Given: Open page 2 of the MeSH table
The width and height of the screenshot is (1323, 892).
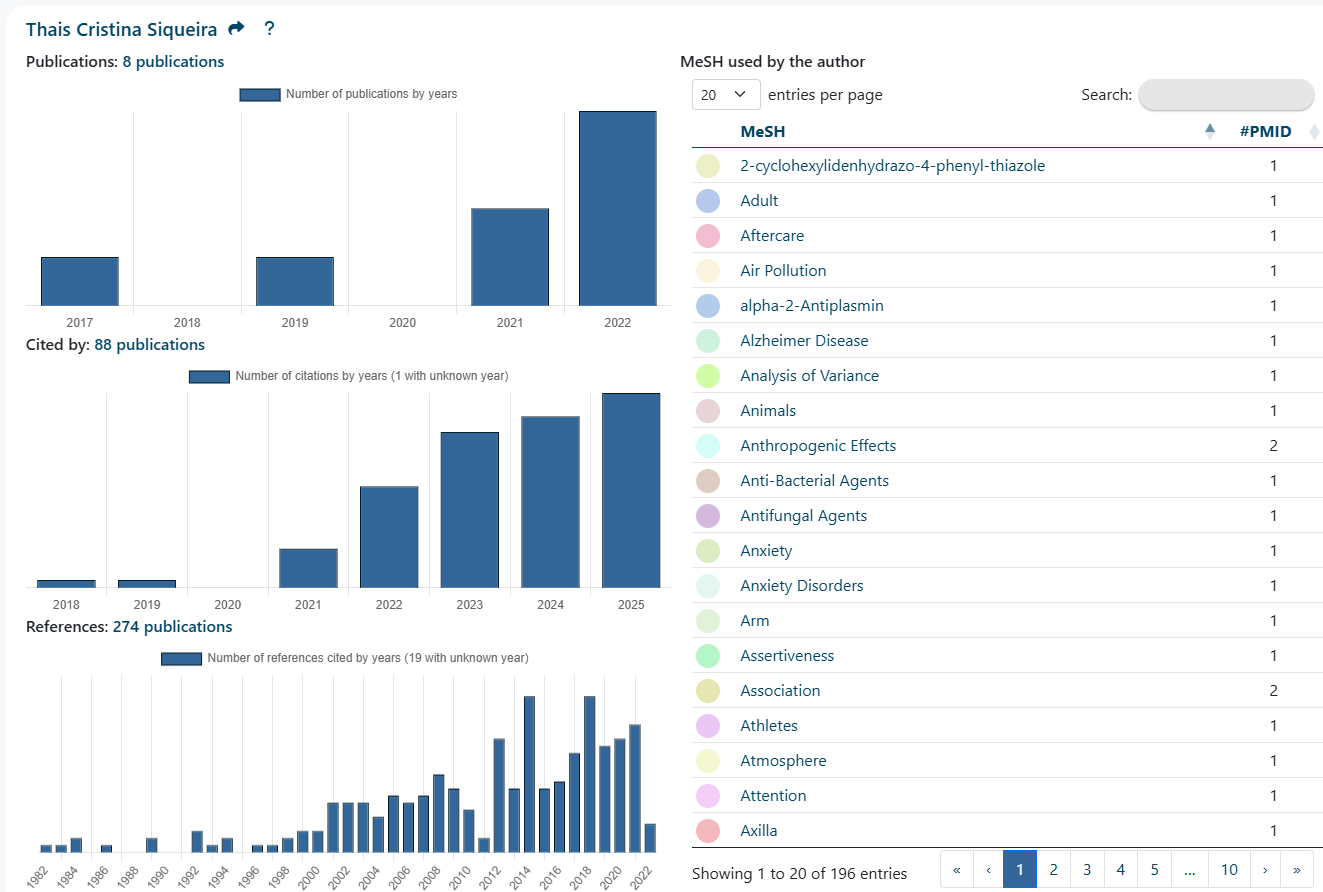Looking at the screenshot, I should 1053,870.
